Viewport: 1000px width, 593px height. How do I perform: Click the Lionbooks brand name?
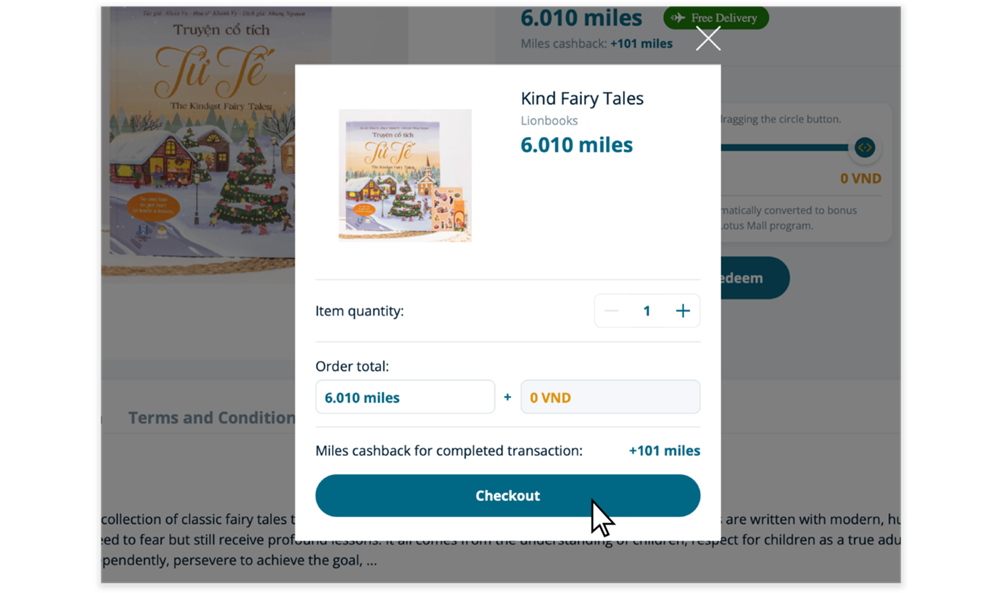click(549, 121)
